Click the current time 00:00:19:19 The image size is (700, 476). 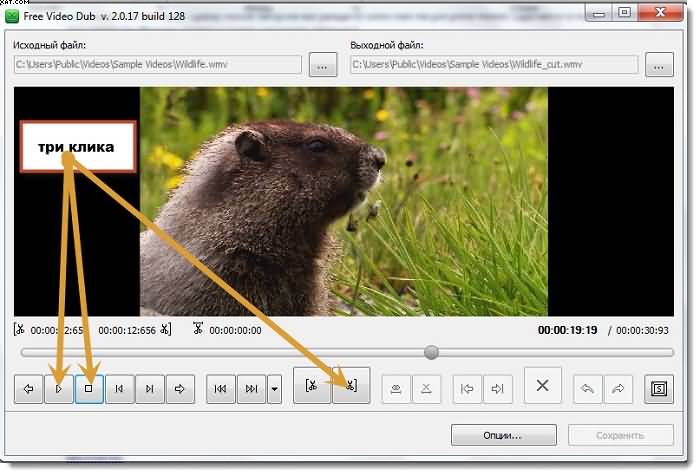567,330
